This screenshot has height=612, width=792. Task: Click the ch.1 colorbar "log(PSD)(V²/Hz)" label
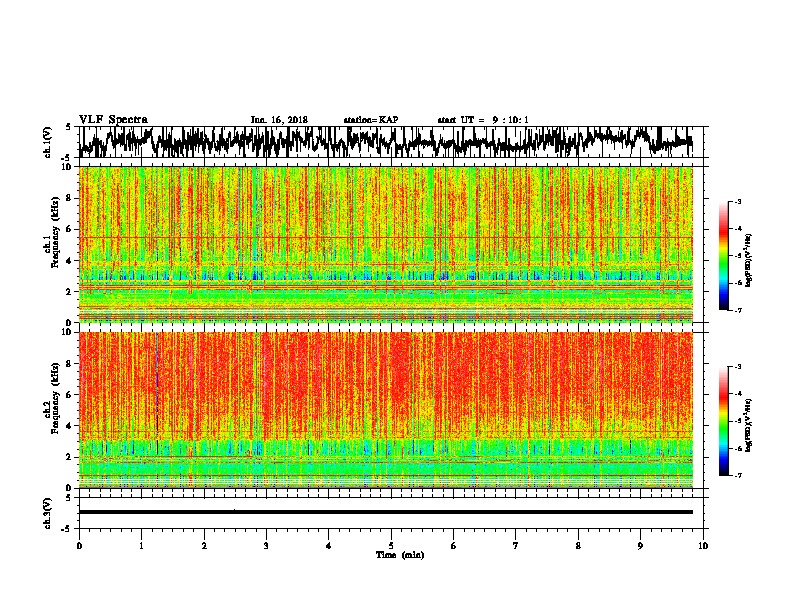(748, 261)
